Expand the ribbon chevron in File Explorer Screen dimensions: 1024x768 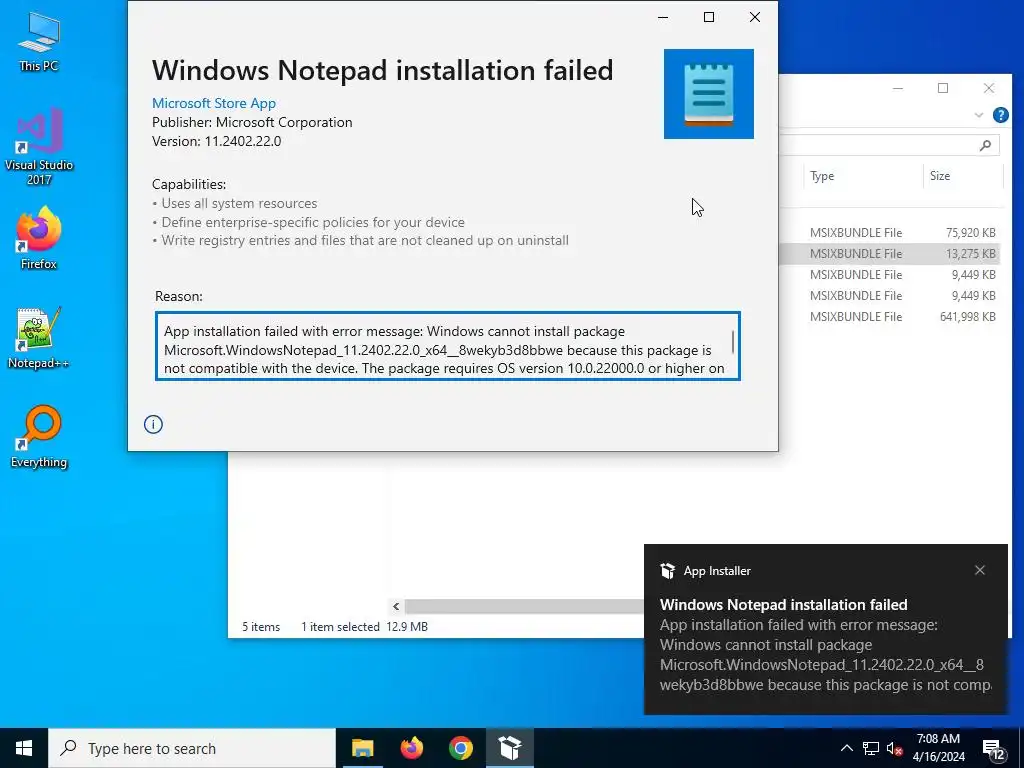pos(978,115)
